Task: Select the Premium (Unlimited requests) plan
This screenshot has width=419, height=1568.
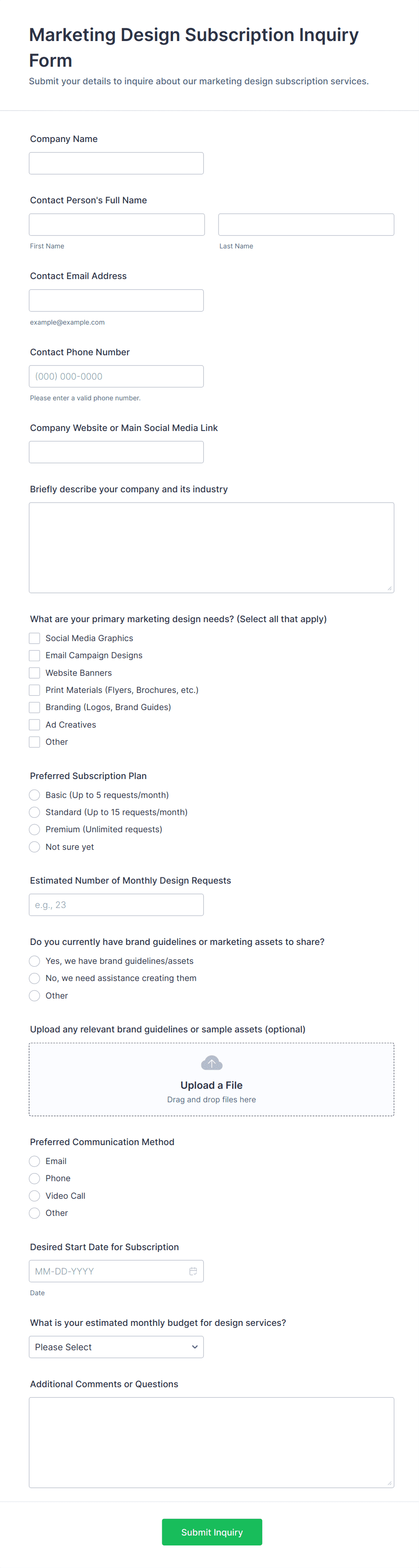Action: click(x=35, y=829)
